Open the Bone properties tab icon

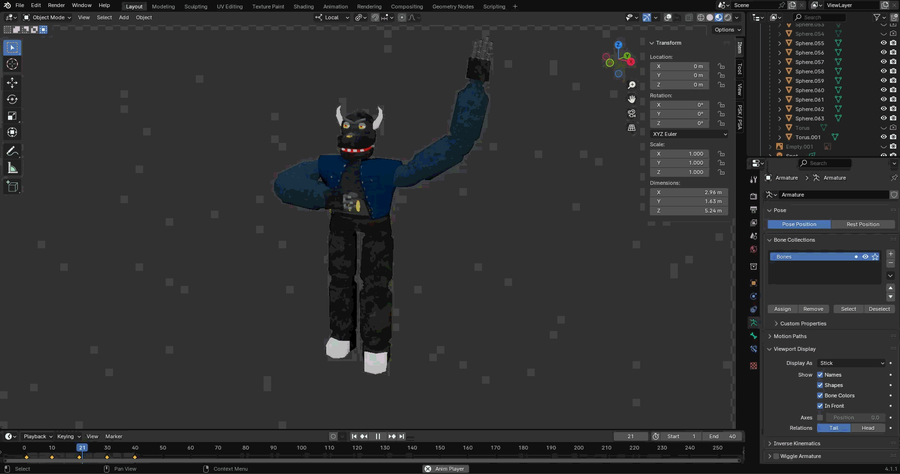(753, 336)
